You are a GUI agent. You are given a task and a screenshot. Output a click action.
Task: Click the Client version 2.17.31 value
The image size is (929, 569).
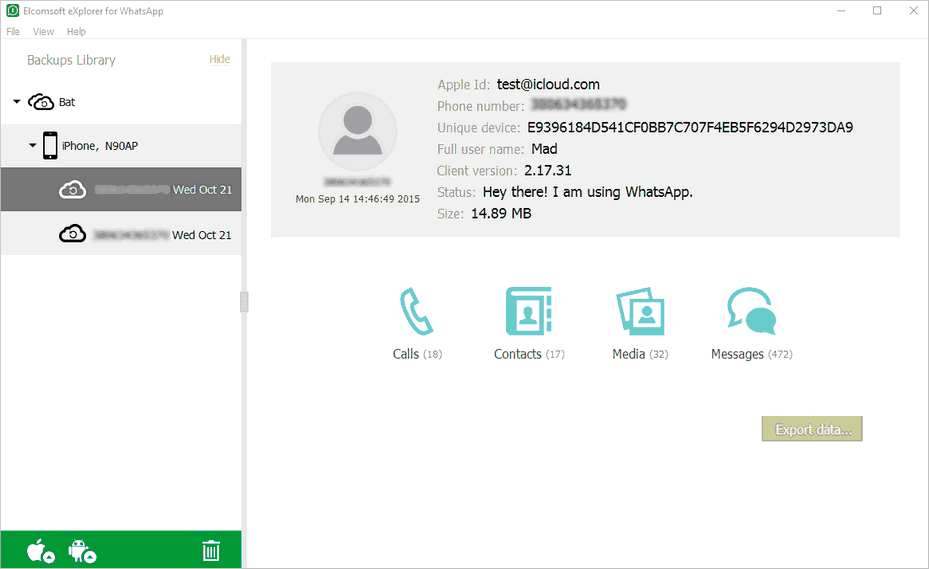[547, 171]
